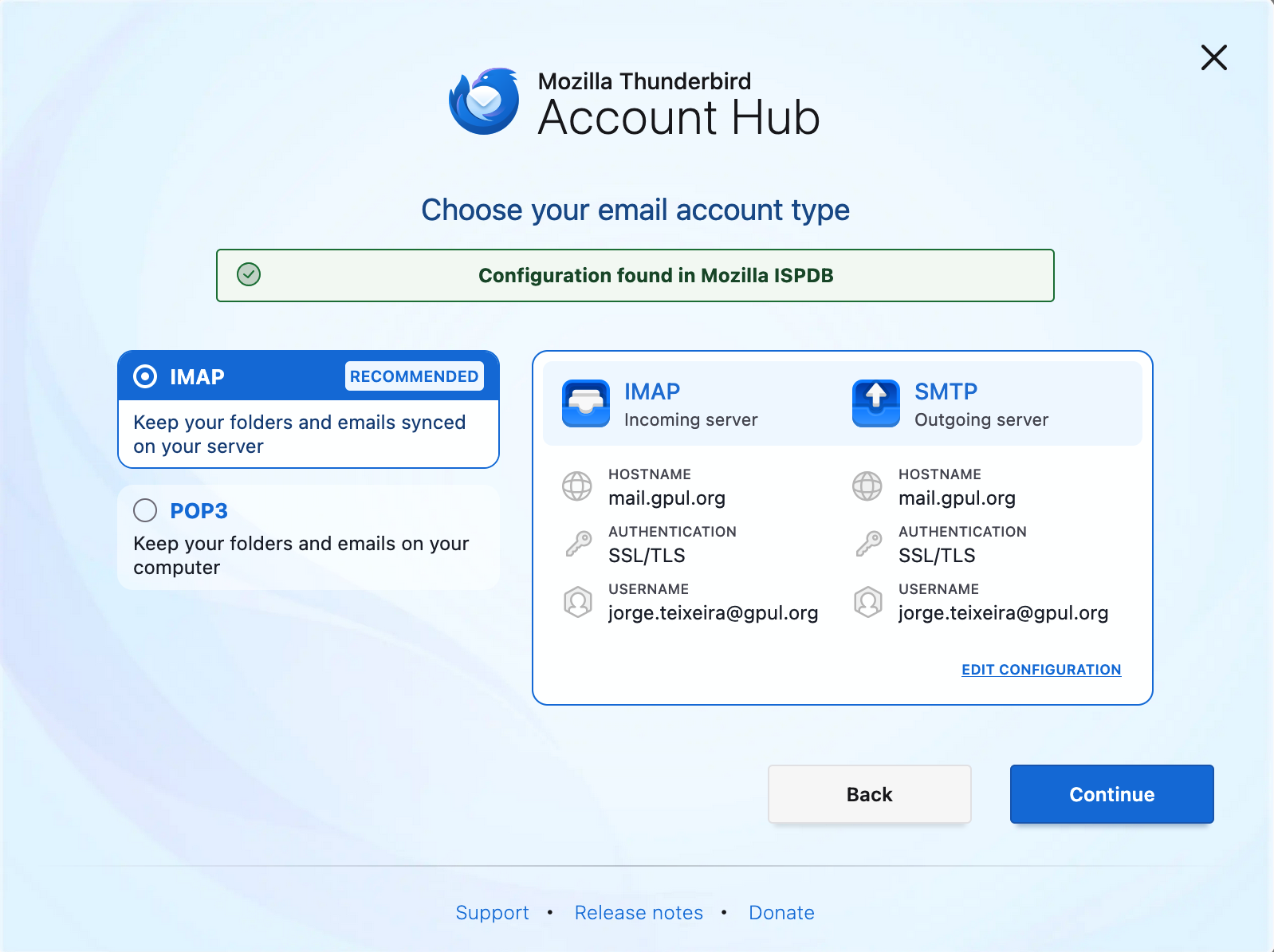Click the POP3 'on your computer' description
The height and width of the screenshot is (952, 1274).
301,556
